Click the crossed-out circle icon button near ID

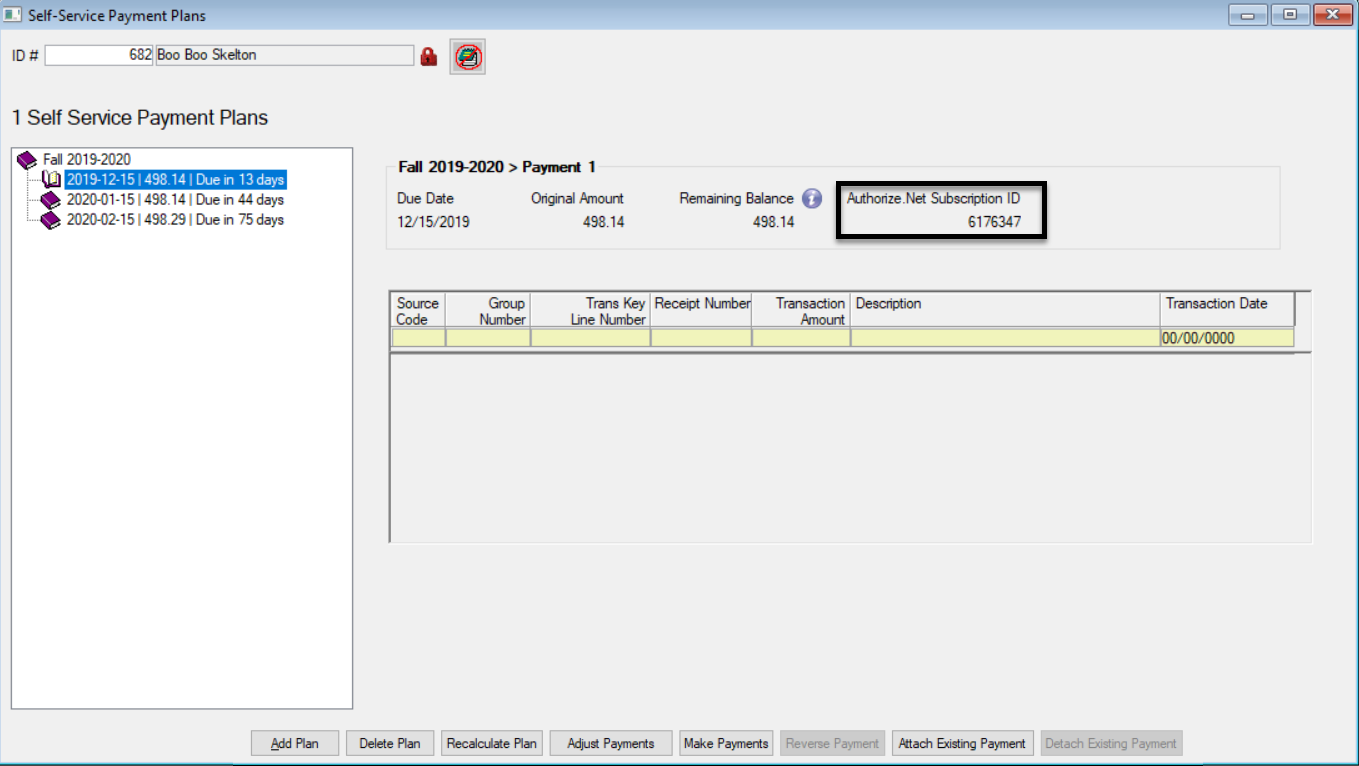click(467, 57)
